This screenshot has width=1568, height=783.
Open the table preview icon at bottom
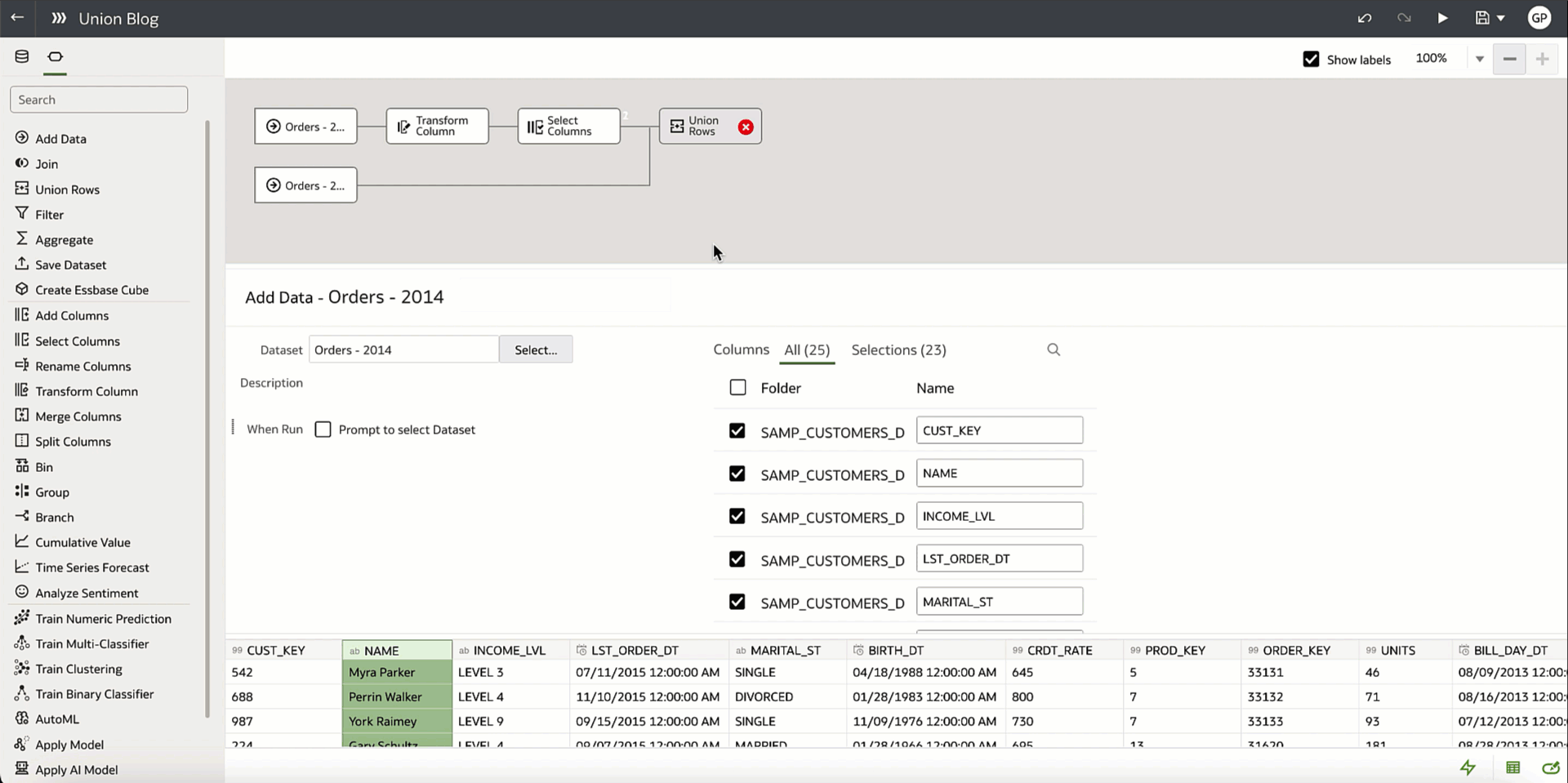tap(1512, 767)
